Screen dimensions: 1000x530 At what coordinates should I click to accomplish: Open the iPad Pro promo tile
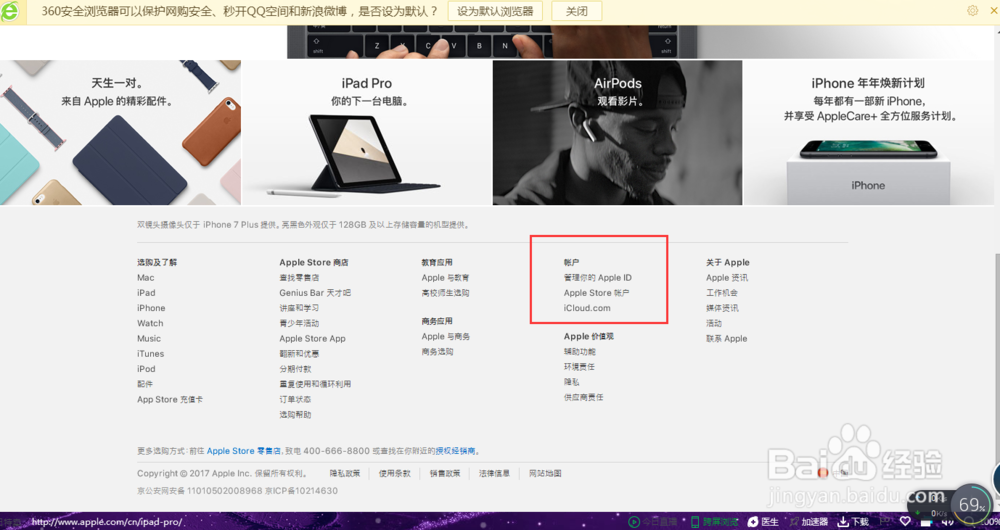point(367,133)
